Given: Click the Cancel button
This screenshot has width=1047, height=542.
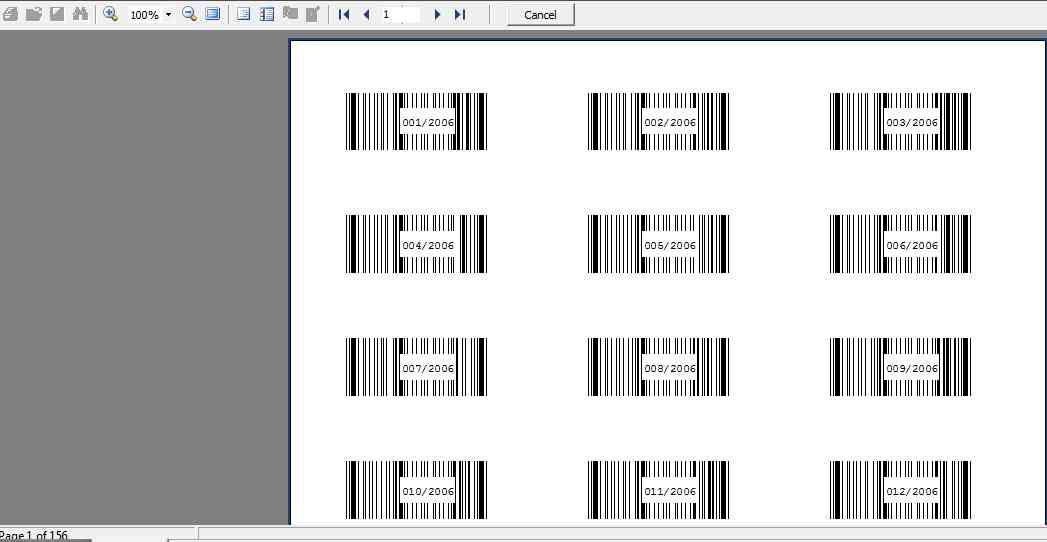Looking at the screenshot, I should 541,15.
